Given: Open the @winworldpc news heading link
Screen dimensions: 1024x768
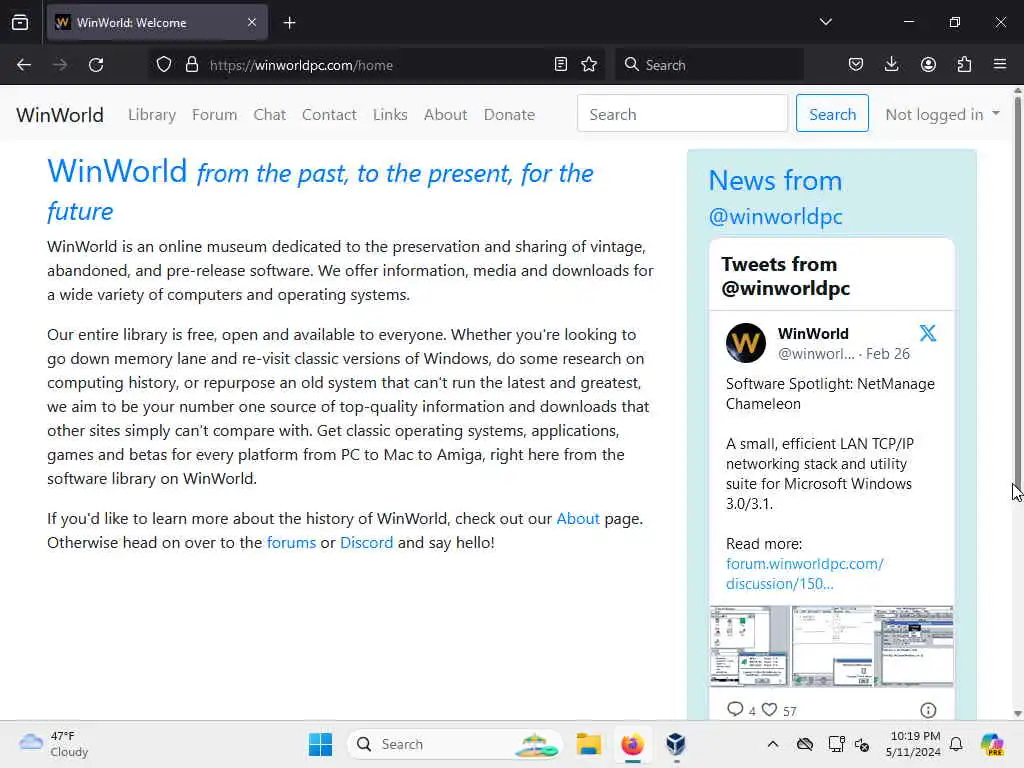Looking at the screenshot, I should pos(776,216).
